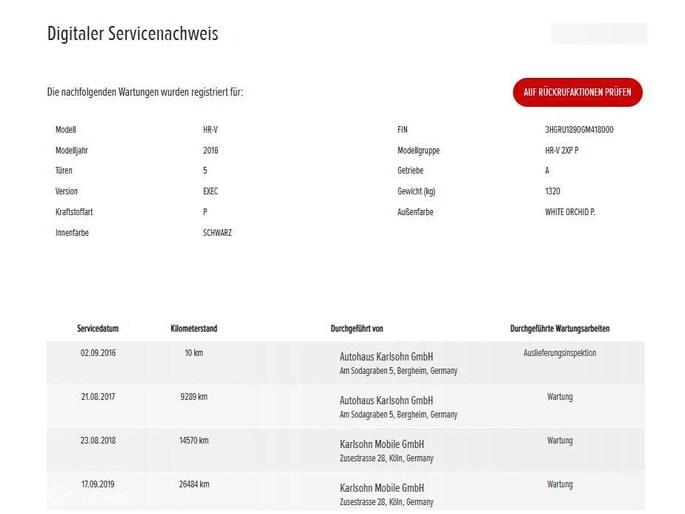Open Karlsohn Mobile GmbH in the 2018 row
Viewport: 685px width, 514px height.
382,444
